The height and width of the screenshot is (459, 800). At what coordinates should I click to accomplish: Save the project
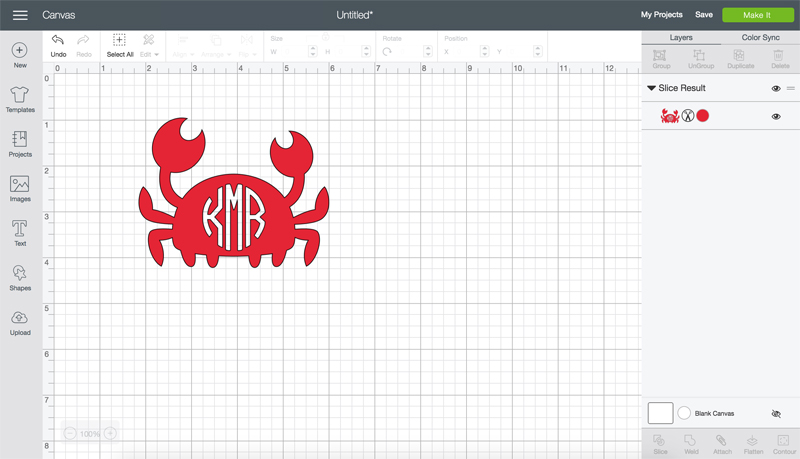tap(704, 15)
